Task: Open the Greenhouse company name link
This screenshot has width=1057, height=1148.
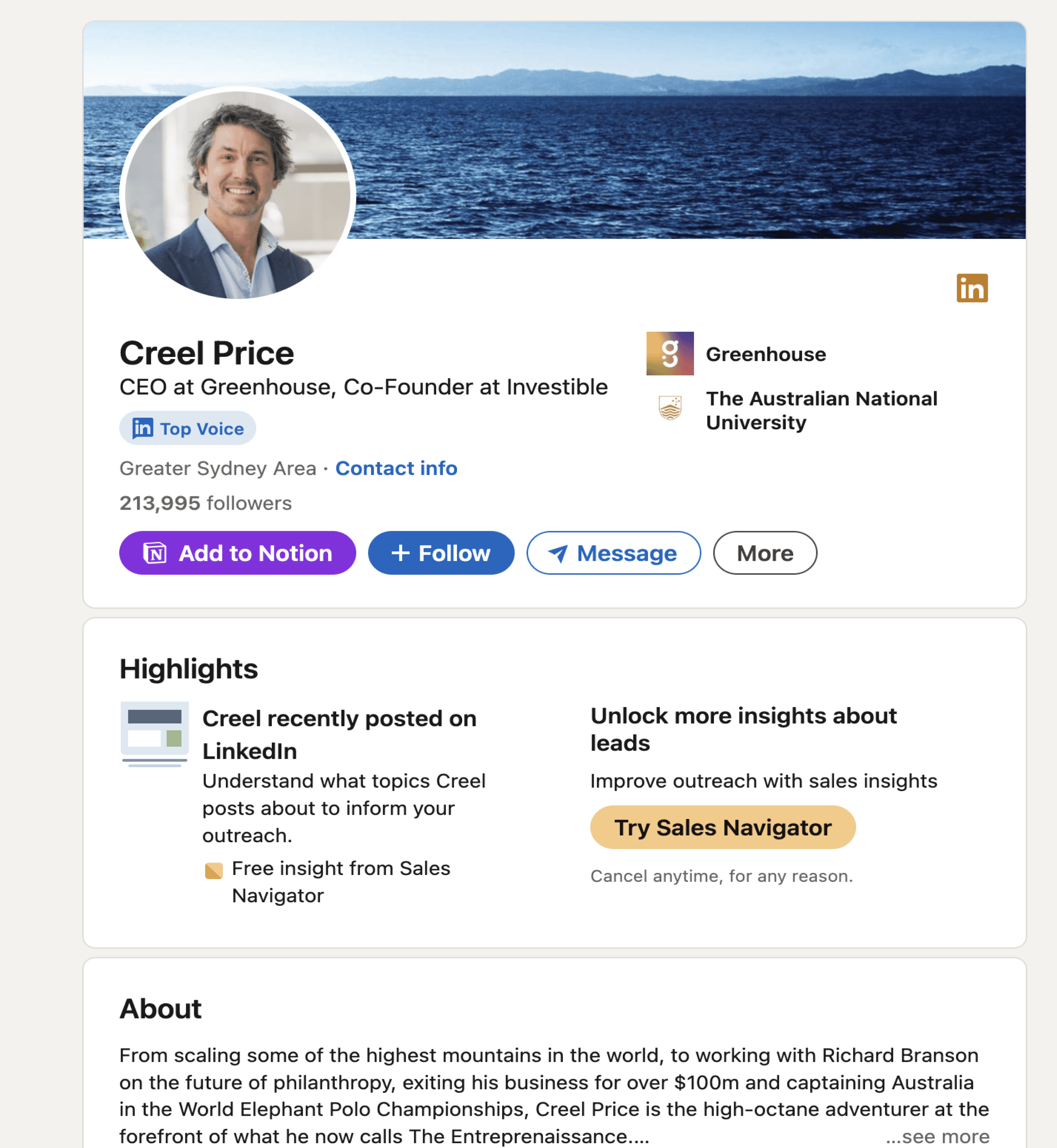Action: coord(766,354)
